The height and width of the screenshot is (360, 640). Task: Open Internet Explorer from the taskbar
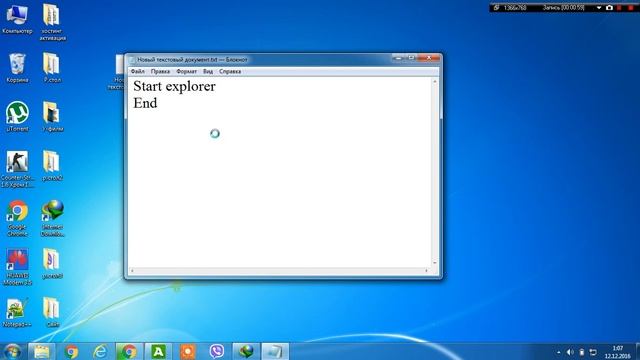point(100,351)
